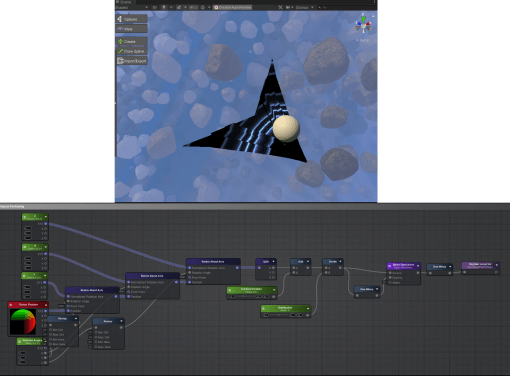Screen dimensions: 510x376
Task: Toggle the scene effects icon
Action: point(179,7)
